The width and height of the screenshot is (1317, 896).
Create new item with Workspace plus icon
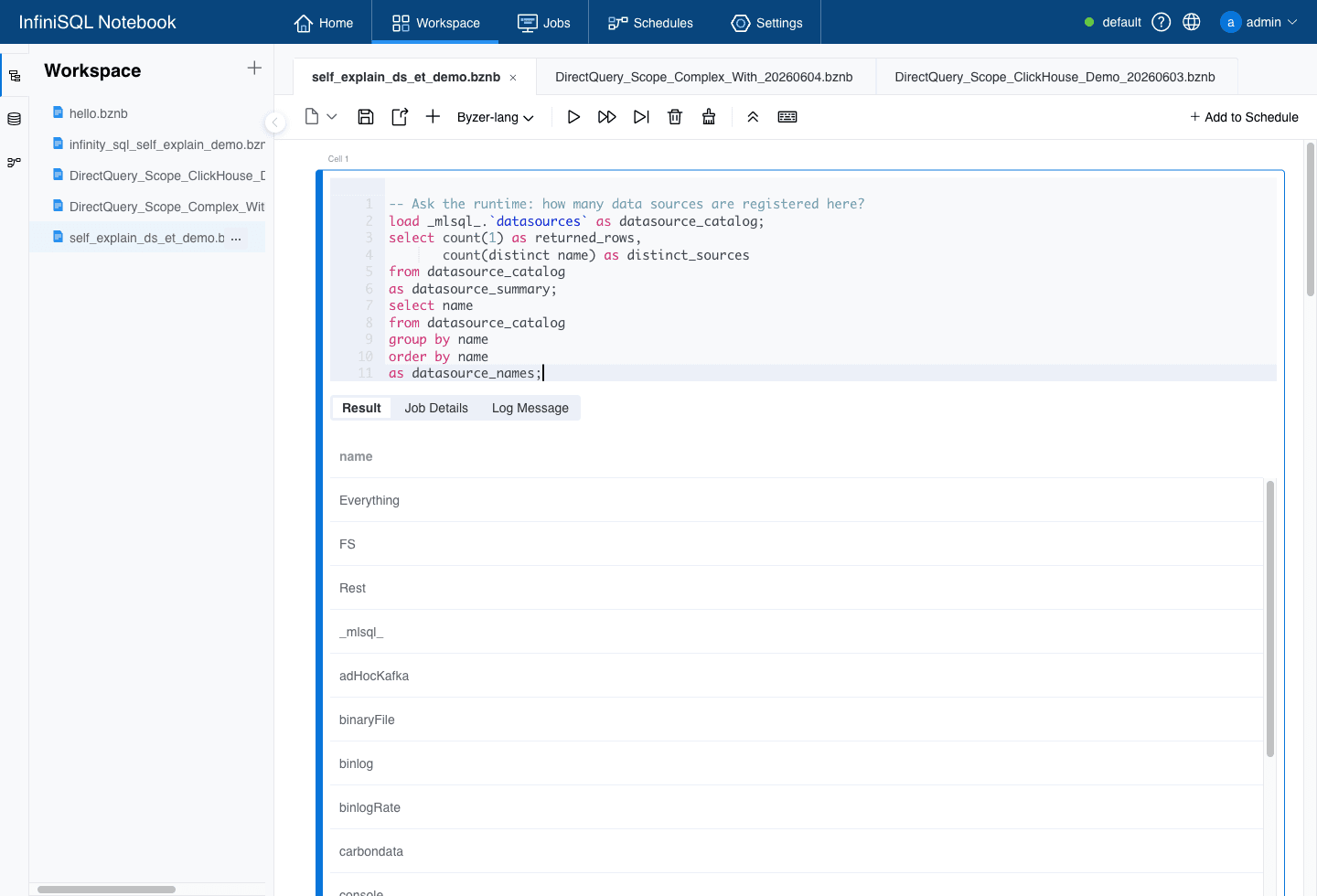coord(254,69)
